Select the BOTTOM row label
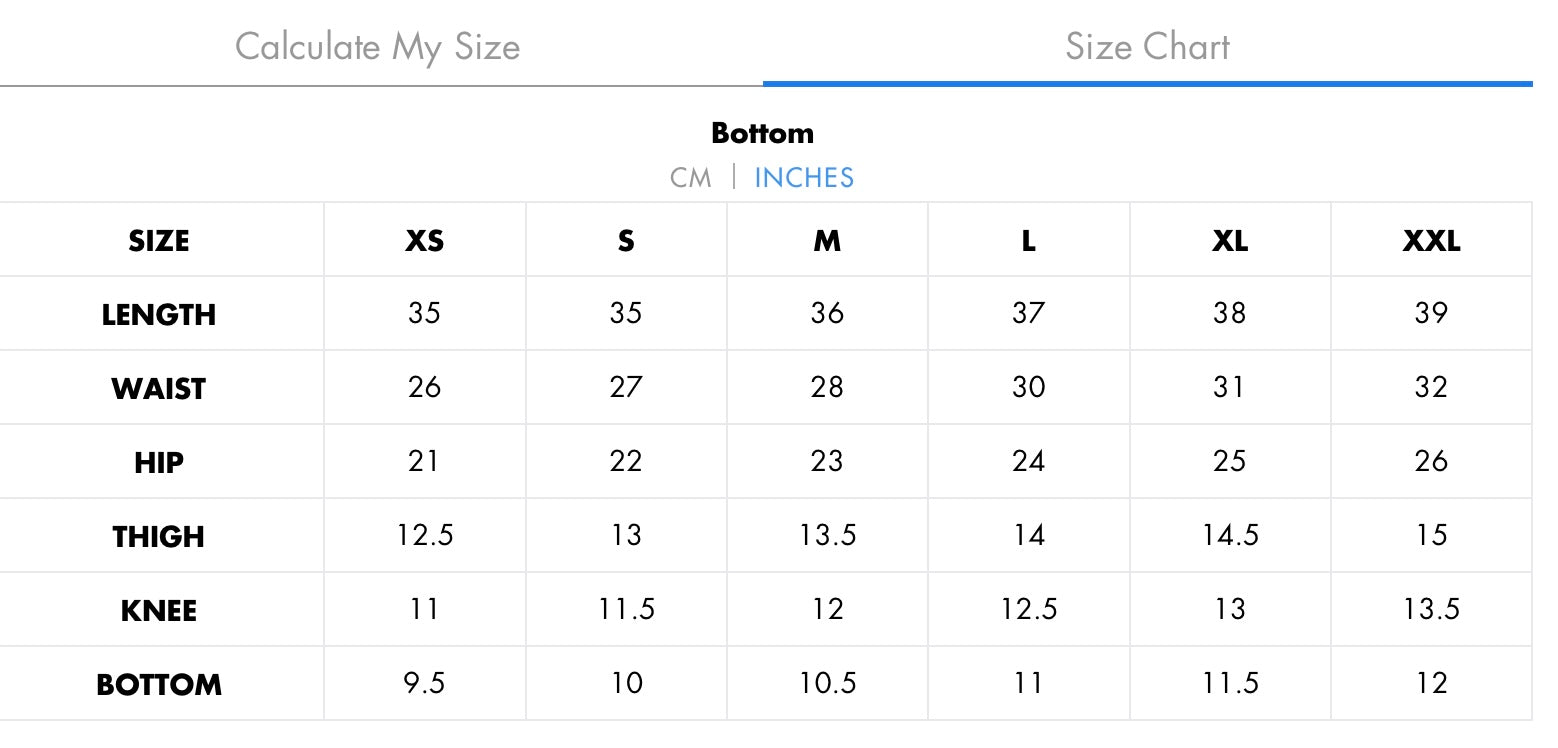 159,685
